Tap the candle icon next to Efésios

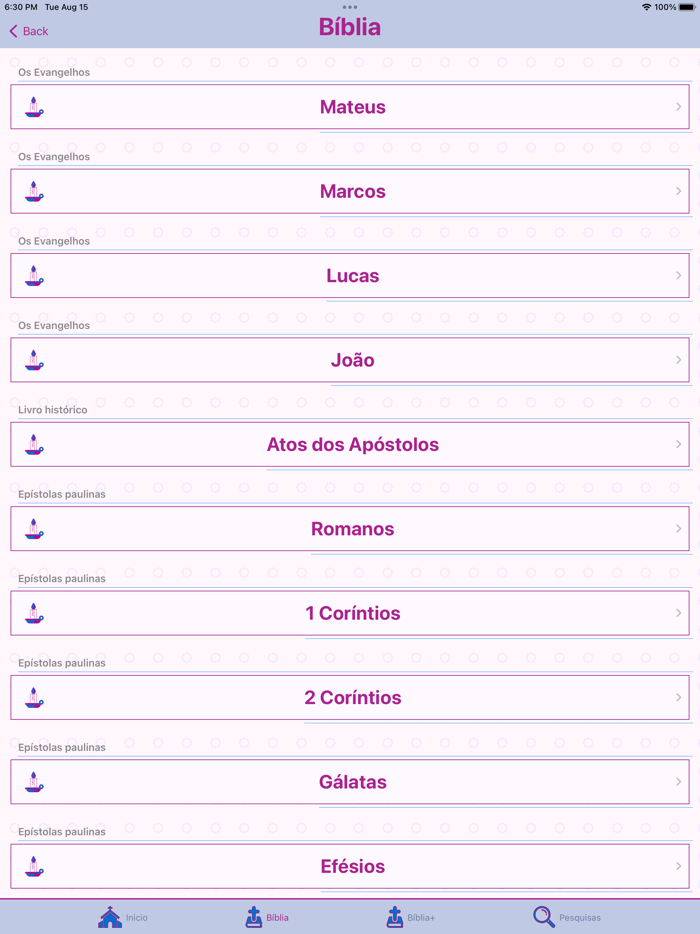click(x=33, y=866)
